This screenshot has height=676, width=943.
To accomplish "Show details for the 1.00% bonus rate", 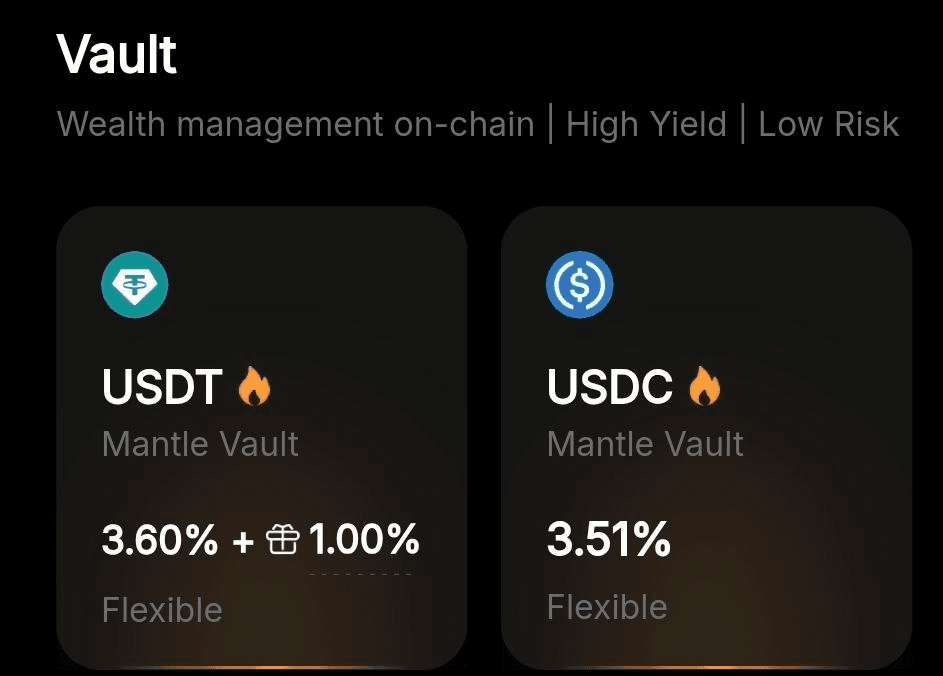I will (364, 541).
